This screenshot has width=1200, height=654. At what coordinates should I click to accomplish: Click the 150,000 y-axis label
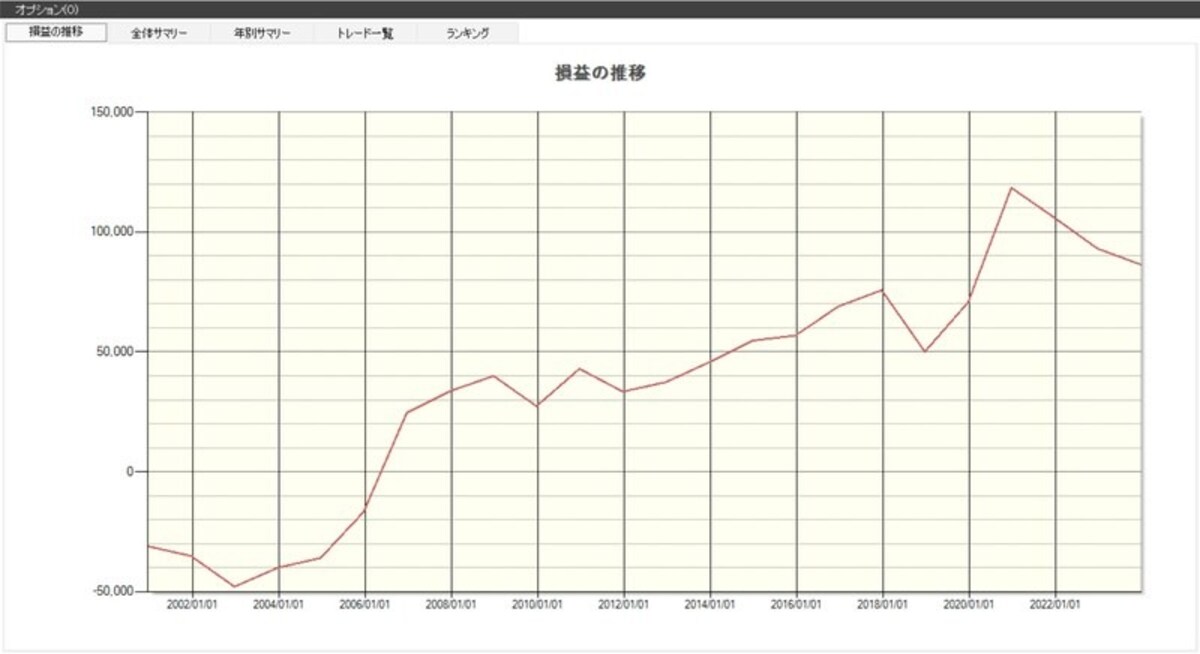click(x=112, y=112)
